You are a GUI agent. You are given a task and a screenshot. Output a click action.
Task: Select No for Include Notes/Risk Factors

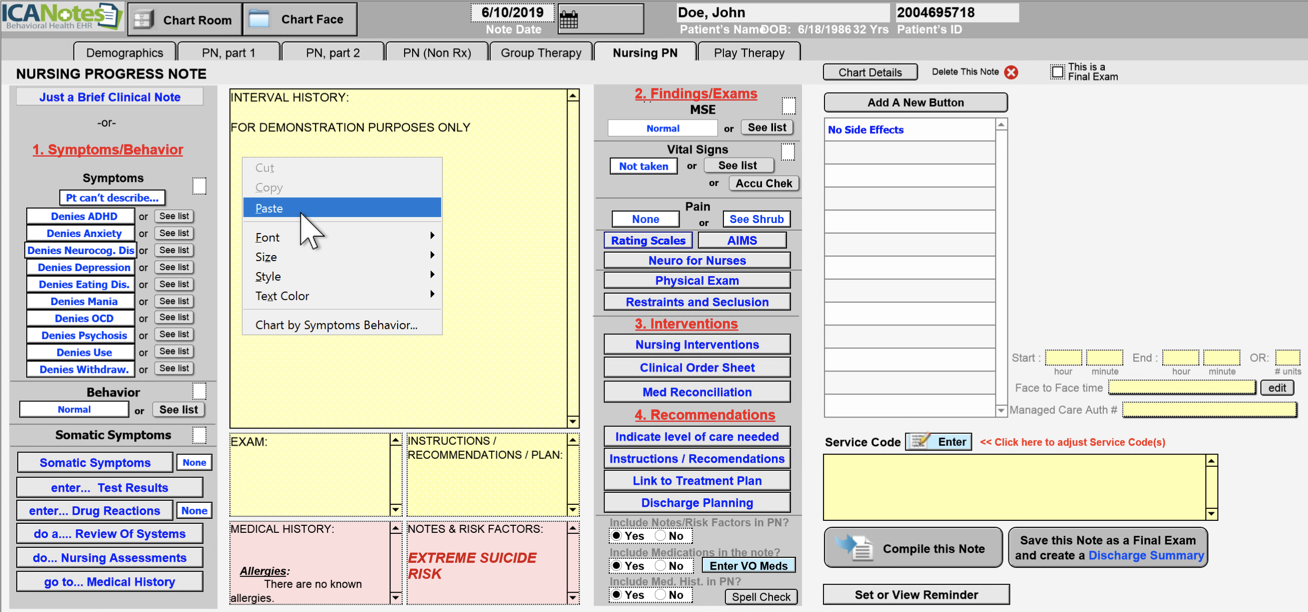tap(661, 537)
